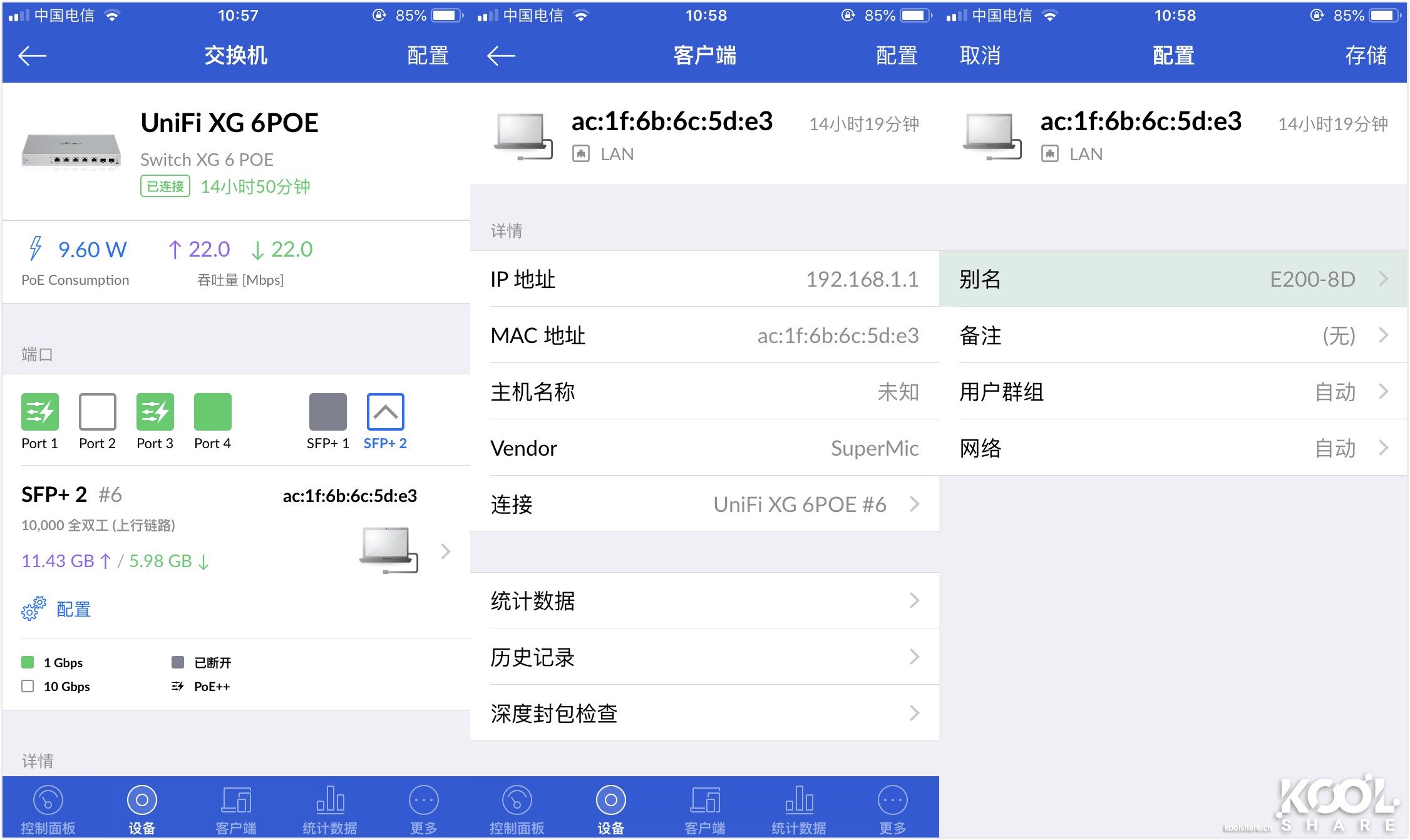
Task: Expand the 连接 UniFi XG 6POE #6 row
Action: [x=705, y=505]
